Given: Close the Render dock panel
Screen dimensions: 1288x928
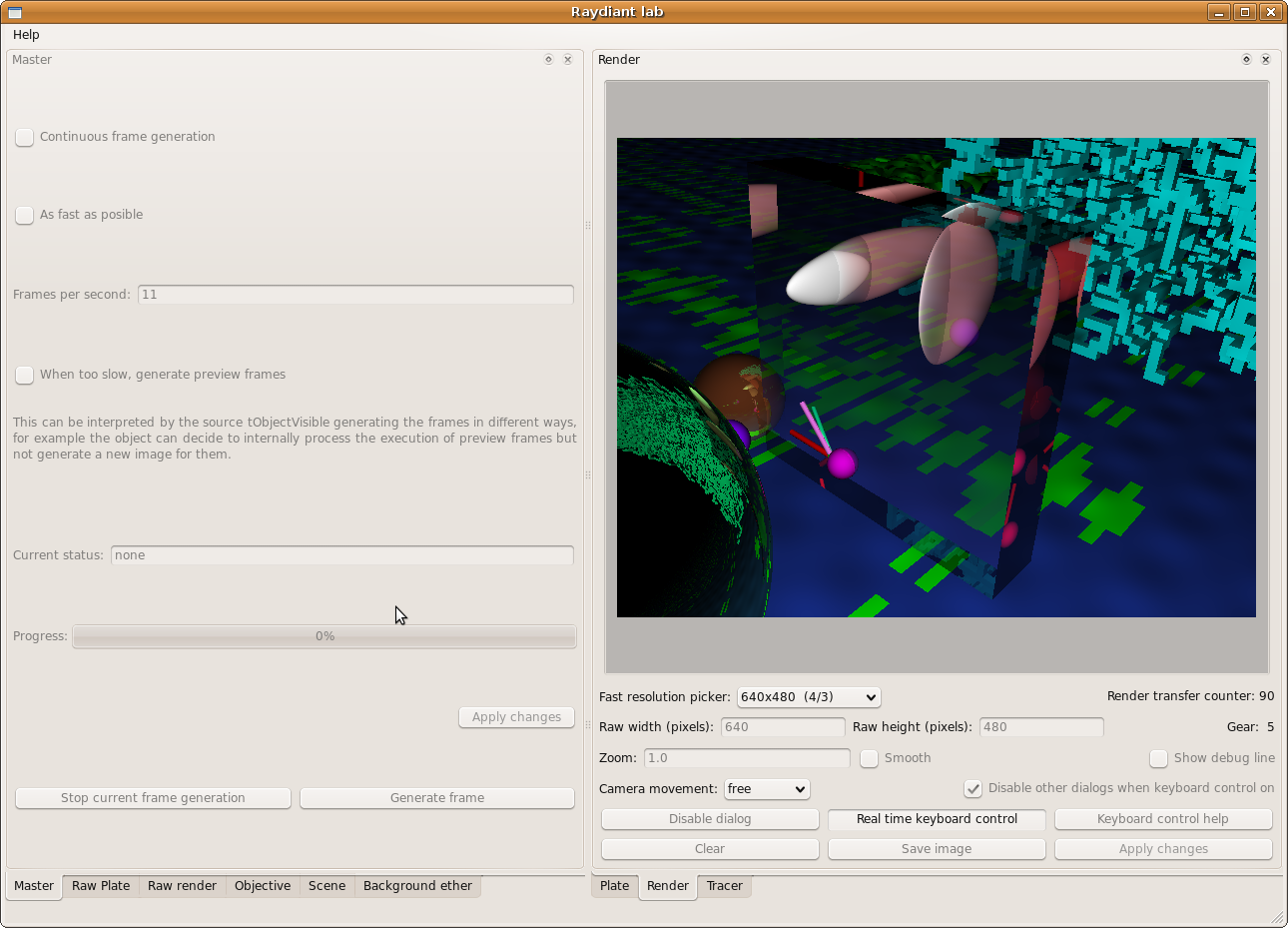Looking at the screenshot, I should [x=1266, y=60].
